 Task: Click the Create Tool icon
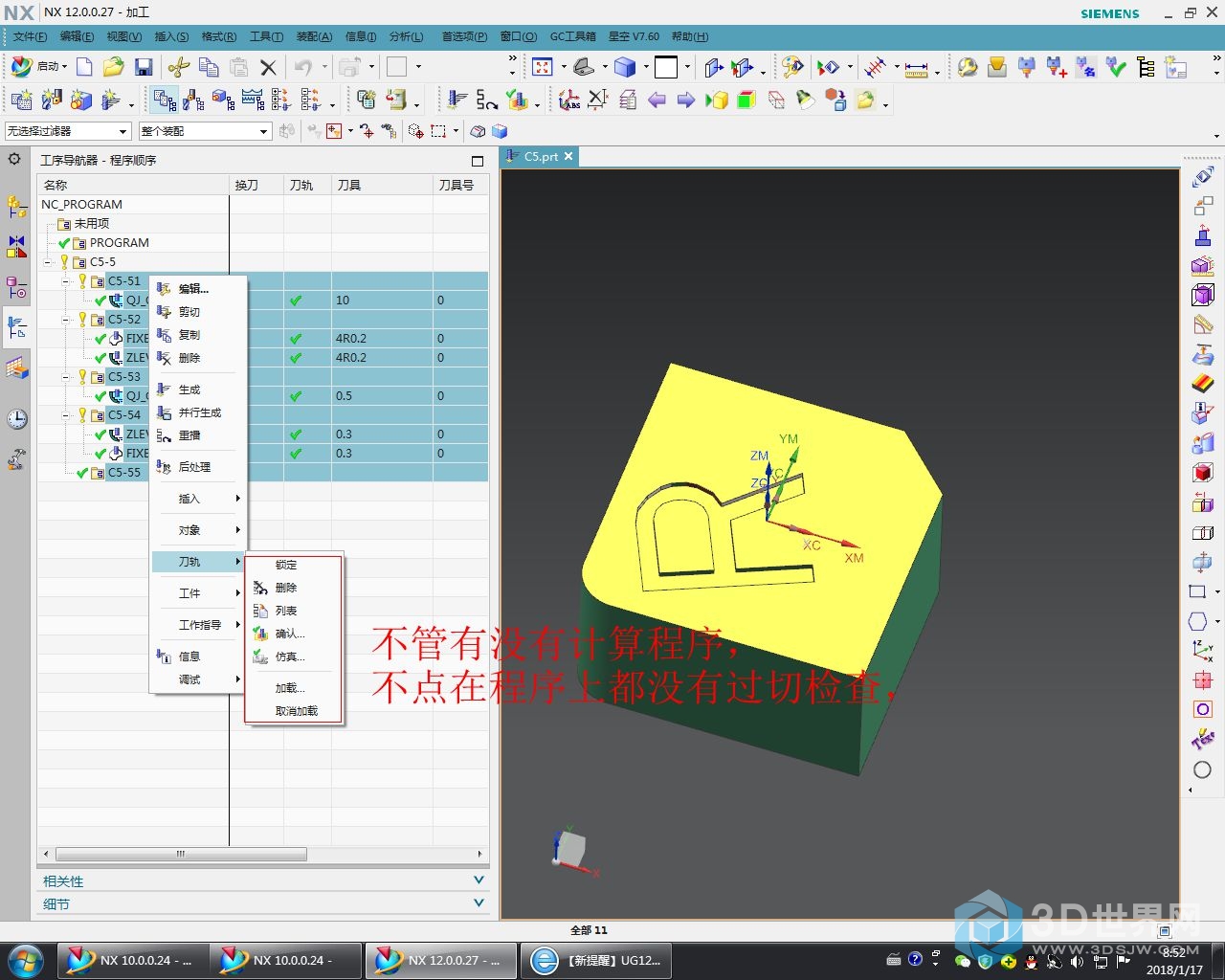52,100
